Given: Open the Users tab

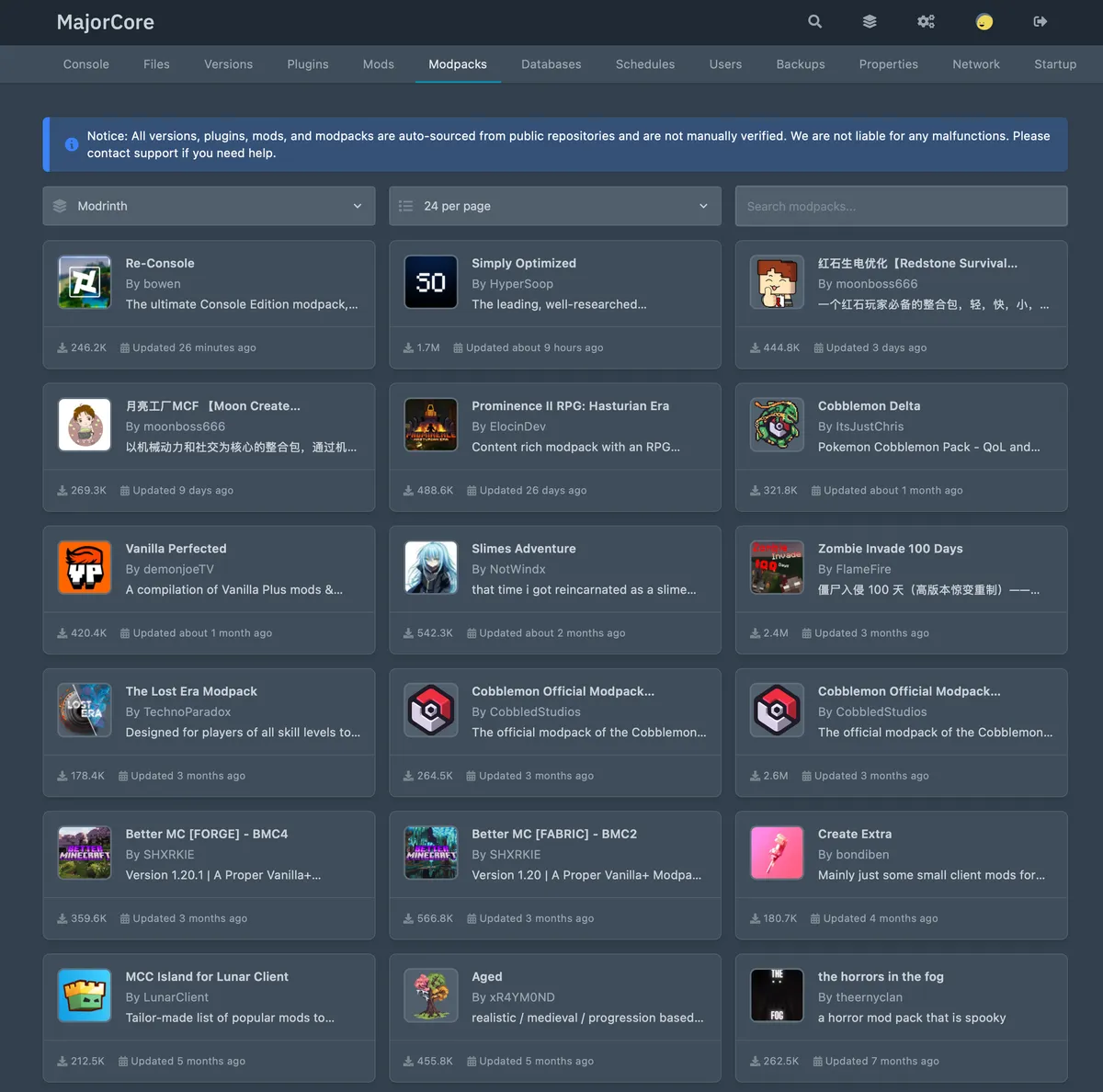Looking at the screenshot, I should 725,64.
